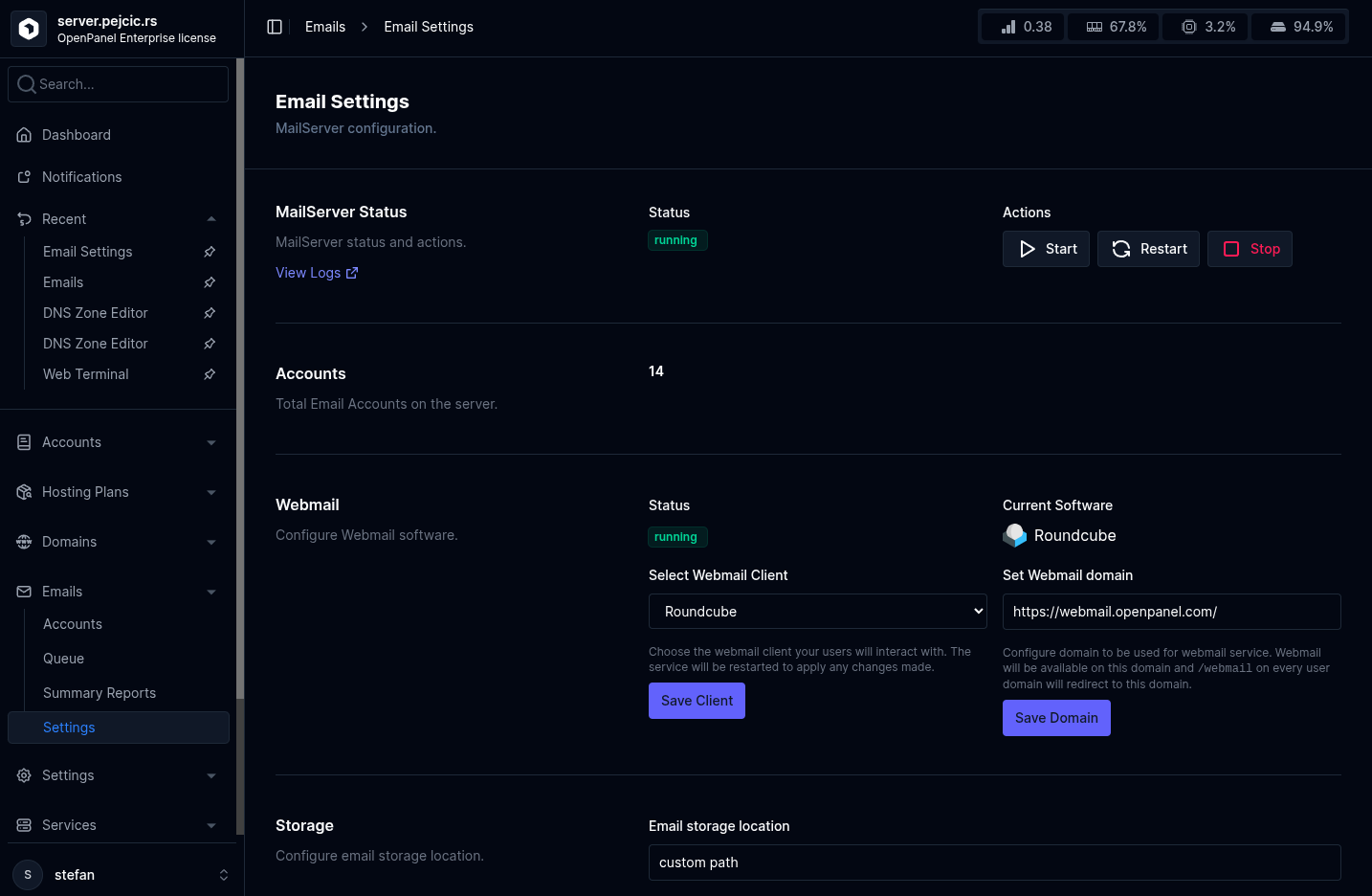Toggle the sidebar collapse icon

(x=275, y=27)
